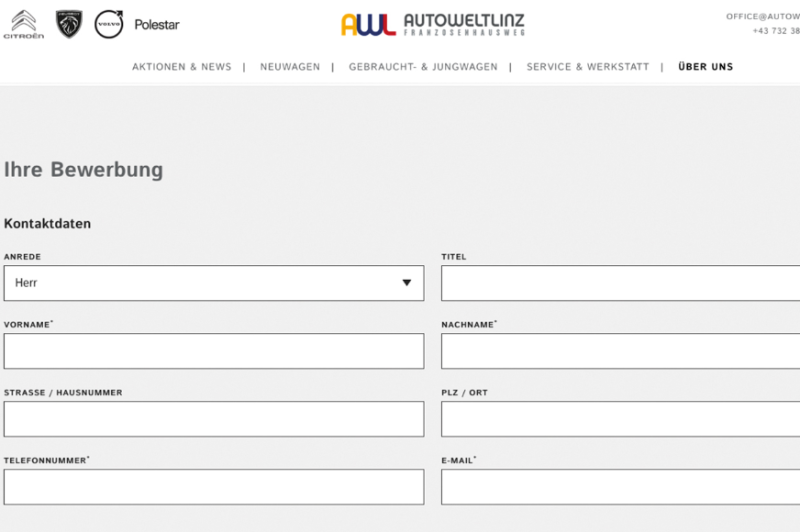Select the Über Uns menu item
The width and height of the screenshot is (800, 532).
705,67
